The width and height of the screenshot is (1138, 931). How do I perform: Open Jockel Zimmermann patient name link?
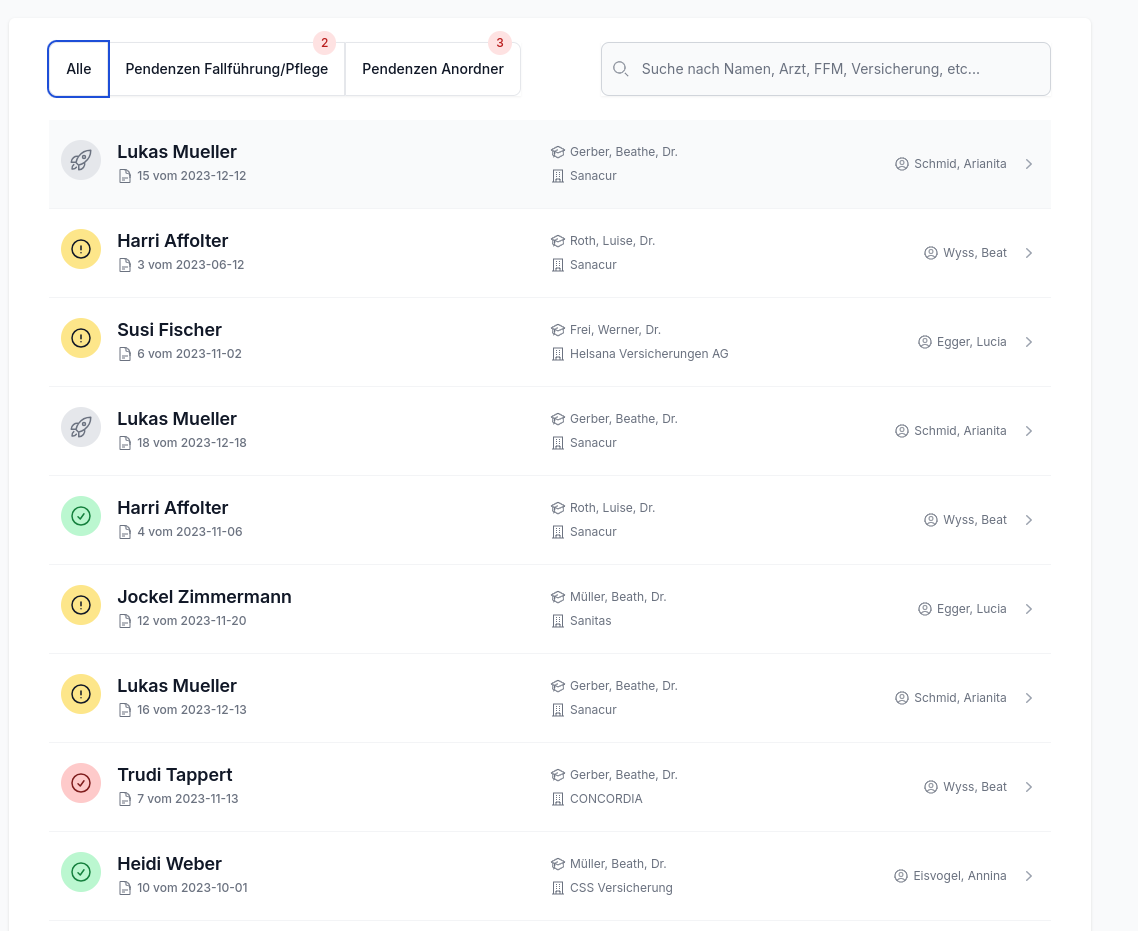coord(204,597)
